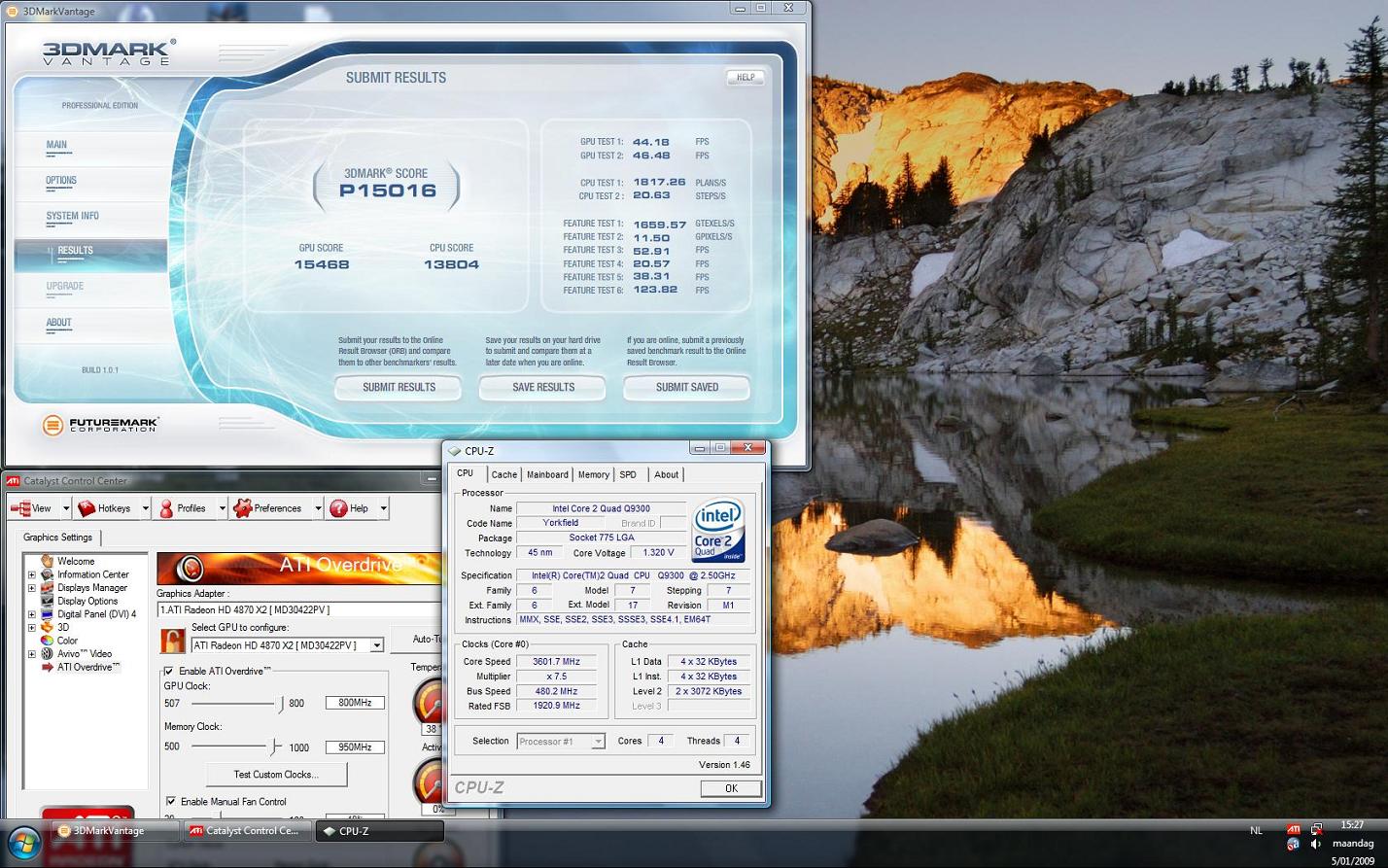Expand the Displays Manager tree node

(31, 587)
